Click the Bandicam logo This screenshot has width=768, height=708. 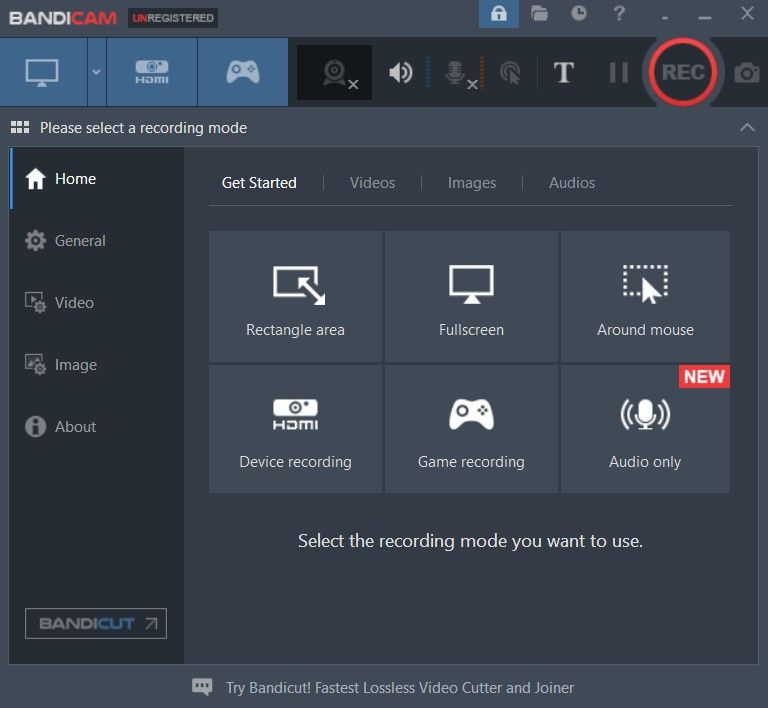(x=63, y=18)
